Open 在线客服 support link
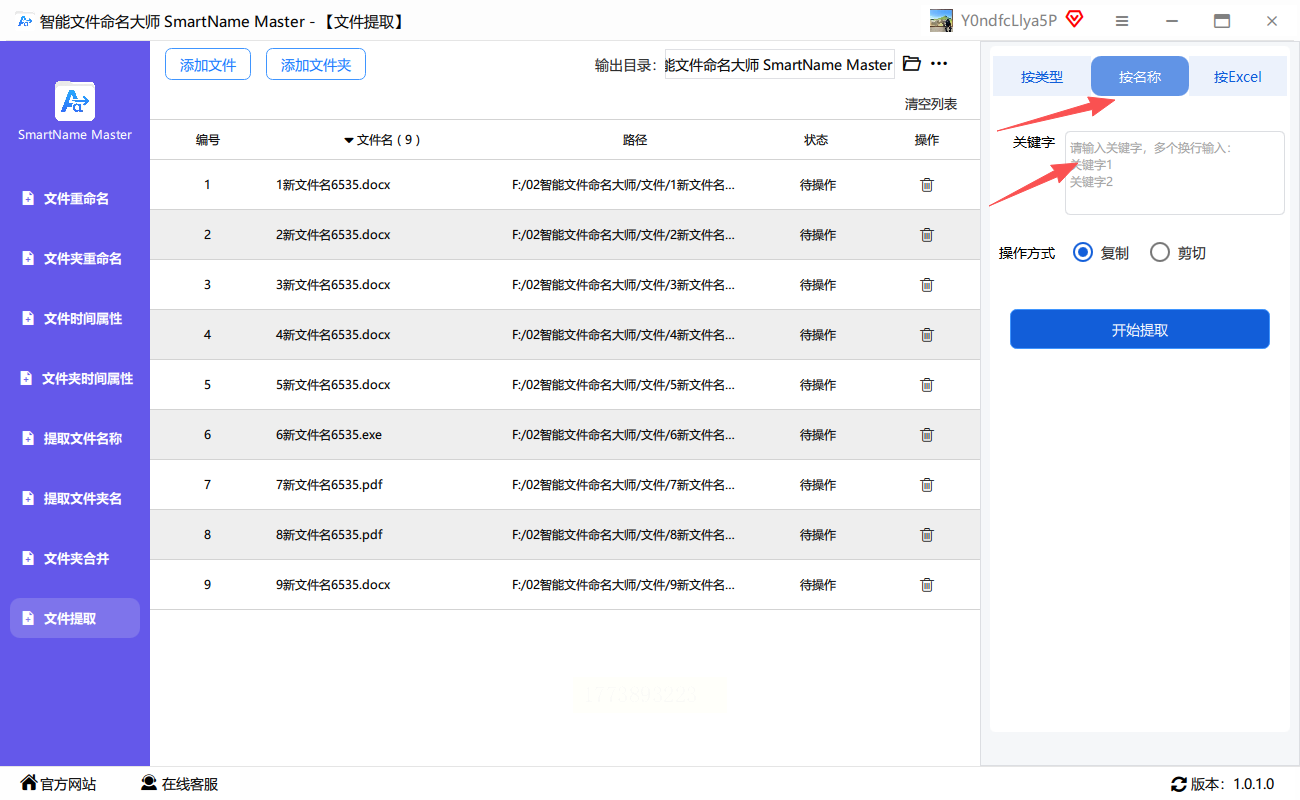 point(179,784)
